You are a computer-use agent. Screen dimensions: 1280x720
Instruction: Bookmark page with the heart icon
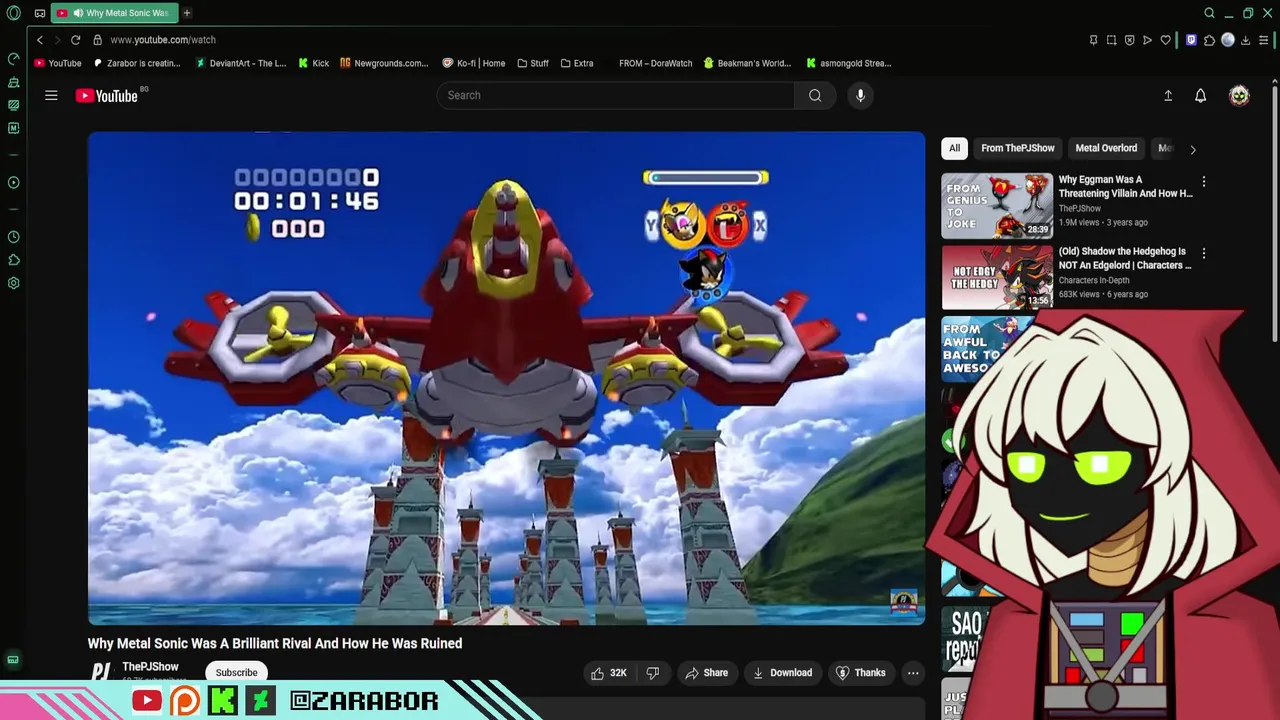(x=1165, y=40)
